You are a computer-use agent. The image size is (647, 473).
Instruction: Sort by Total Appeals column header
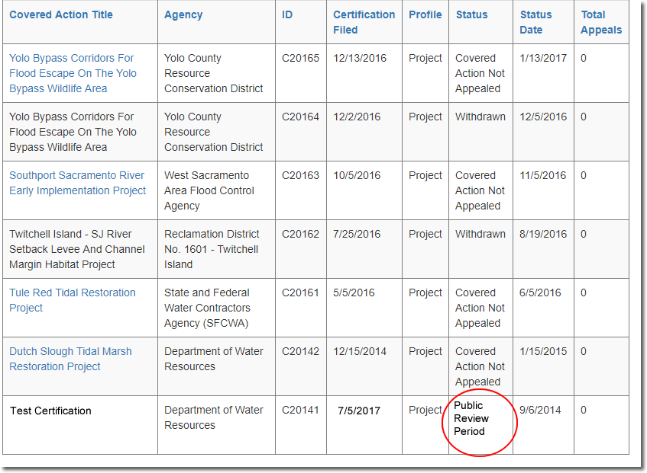pos(601,22)
